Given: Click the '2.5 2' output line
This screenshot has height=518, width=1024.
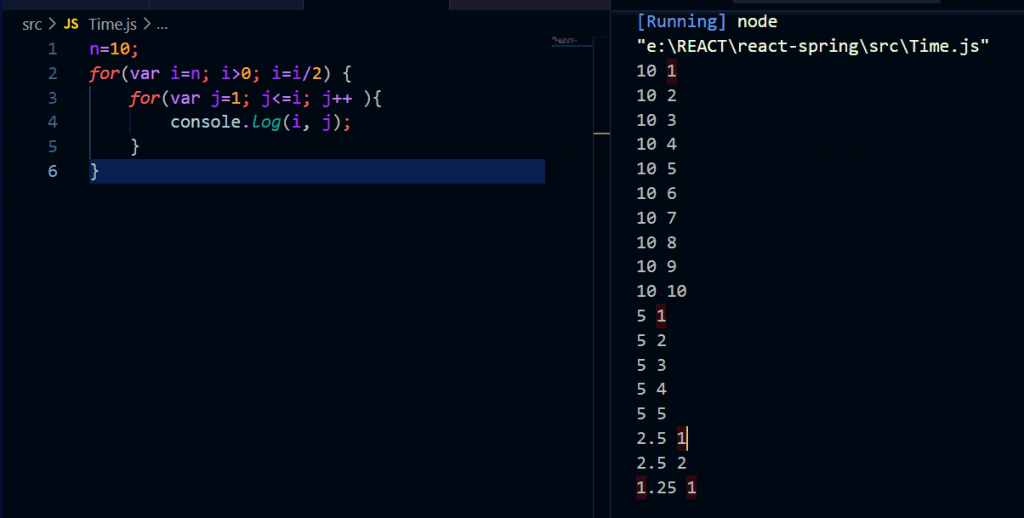Looking at the screenshot, I should tap(661, 463).
